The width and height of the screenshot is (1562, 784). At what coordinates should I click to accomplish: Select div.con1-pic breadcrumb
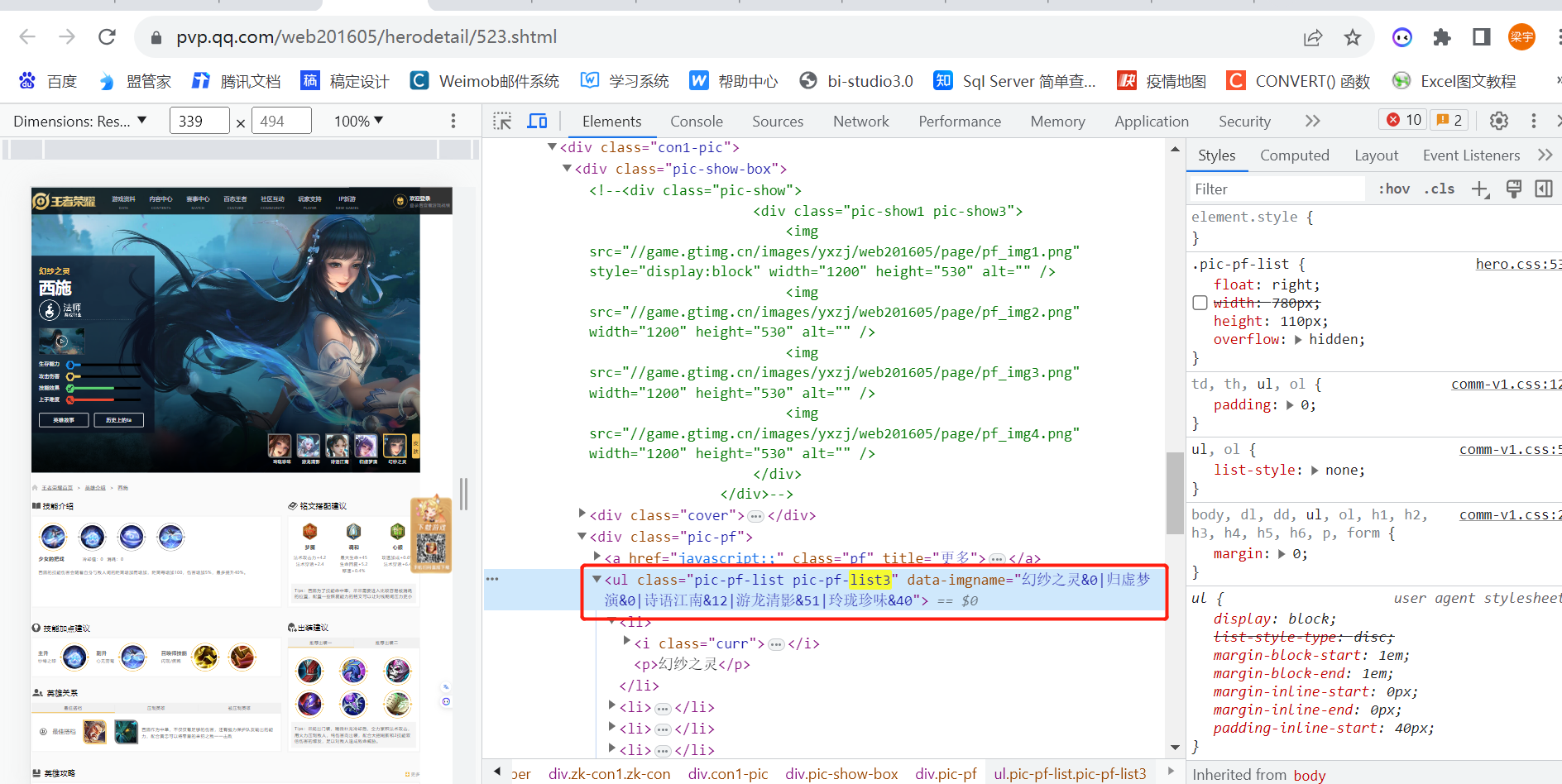coord(728,774)
